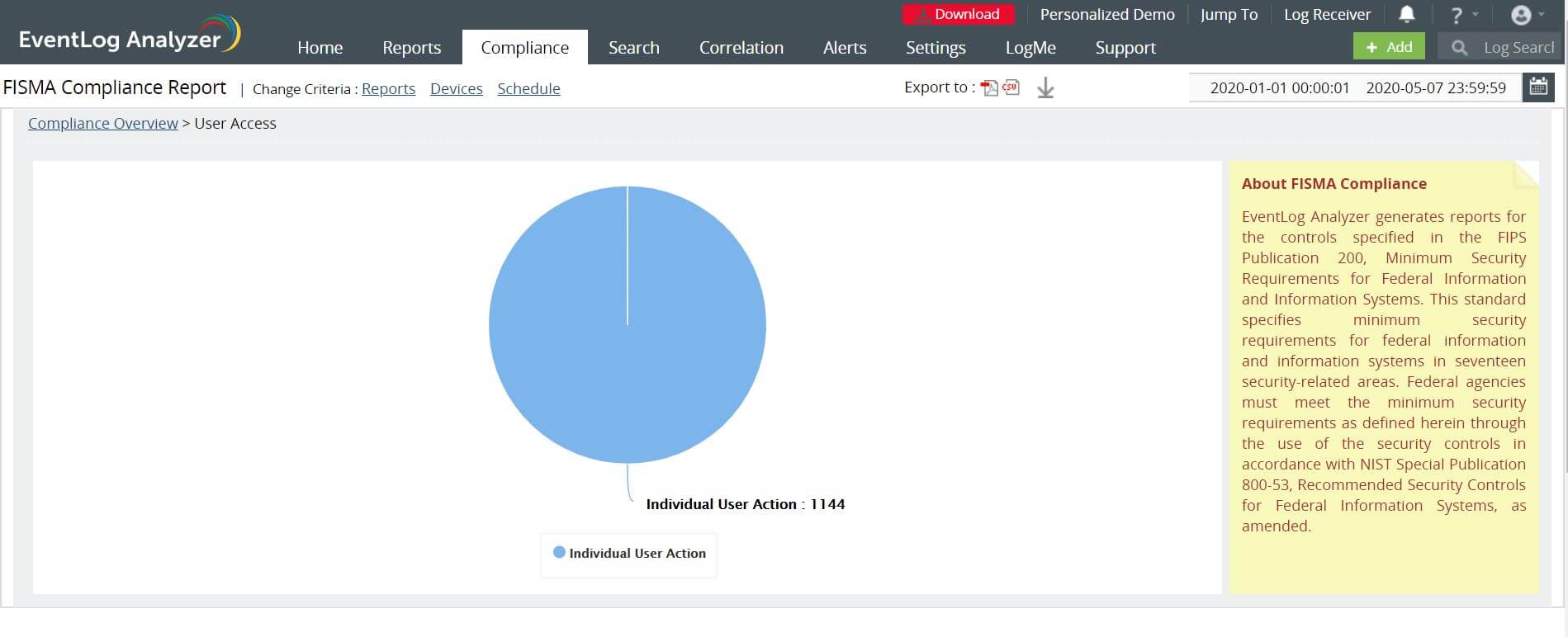The width and height of the screenshot is (1568, 637).
Task: Export report as PDF
Action: click(x=989, y=87)
